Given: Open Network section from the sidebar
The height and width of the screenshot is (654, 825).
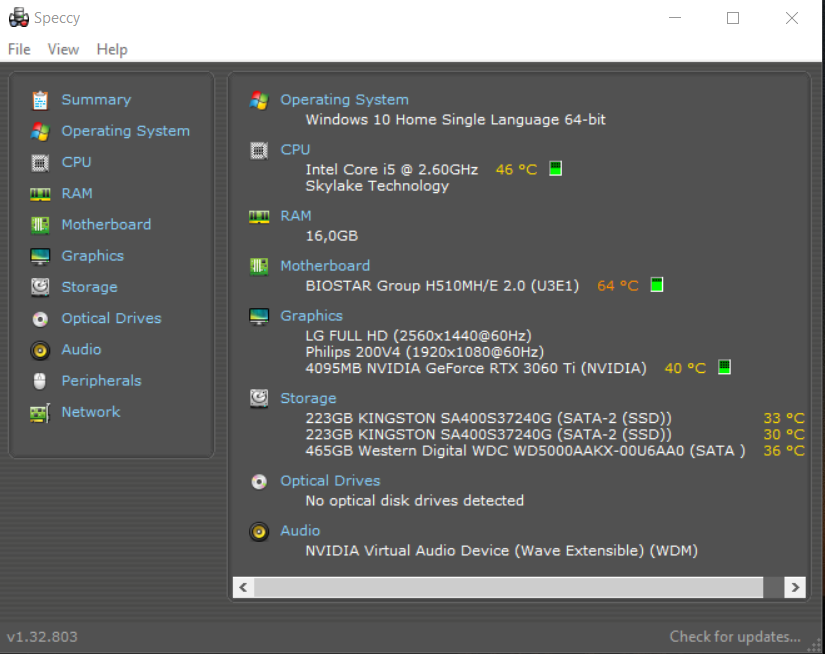Looking at the screenshot, I should click(x=91, y=412).
